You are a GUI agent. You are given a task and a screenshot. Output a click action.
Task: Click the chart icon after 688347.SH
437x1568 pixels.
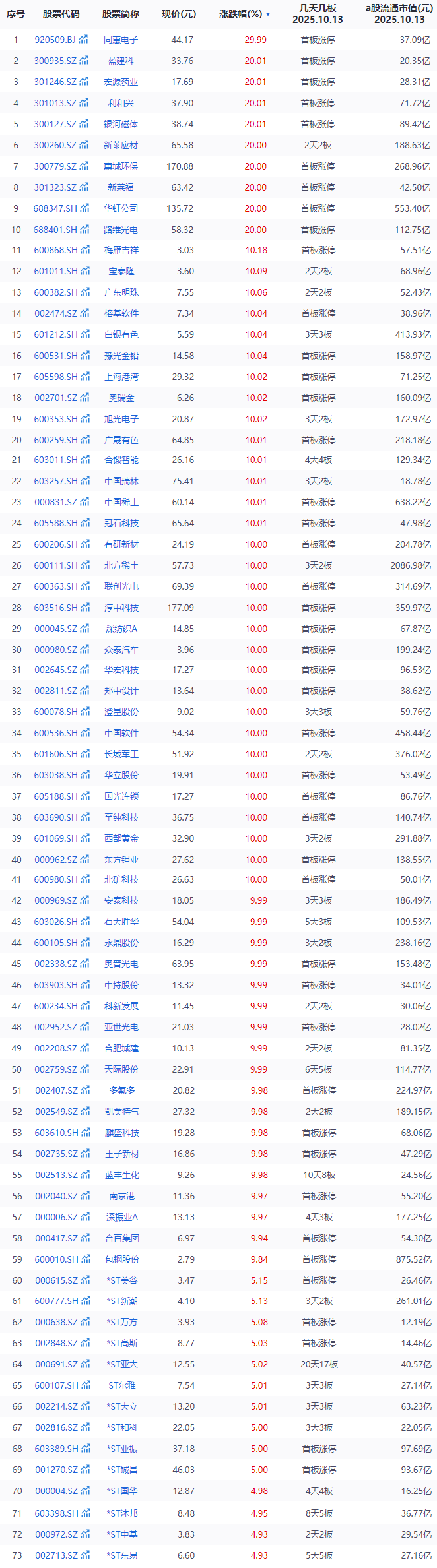coord(84,208)
